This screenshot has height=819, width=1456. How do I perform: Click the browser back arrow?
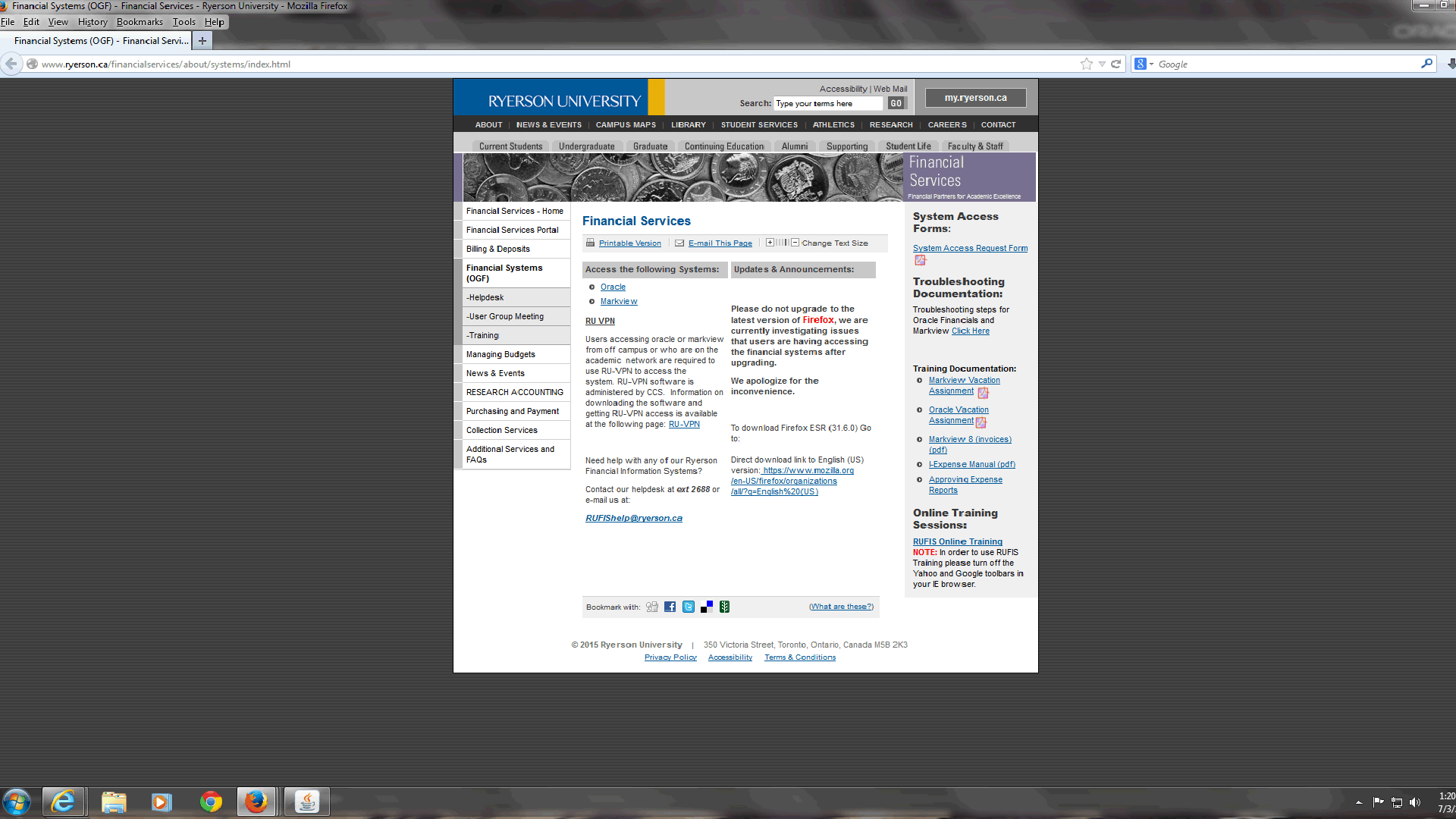tap(11, 64)
